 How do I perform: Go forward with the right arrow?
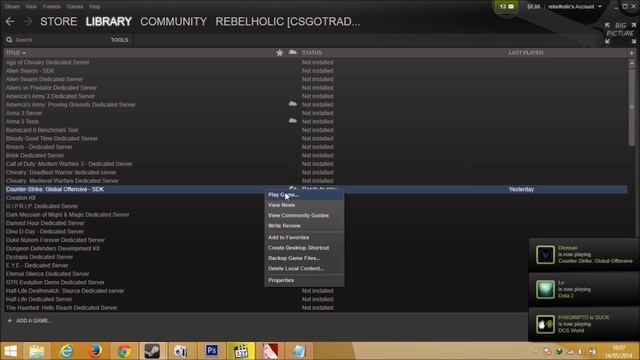pos(28,22)
